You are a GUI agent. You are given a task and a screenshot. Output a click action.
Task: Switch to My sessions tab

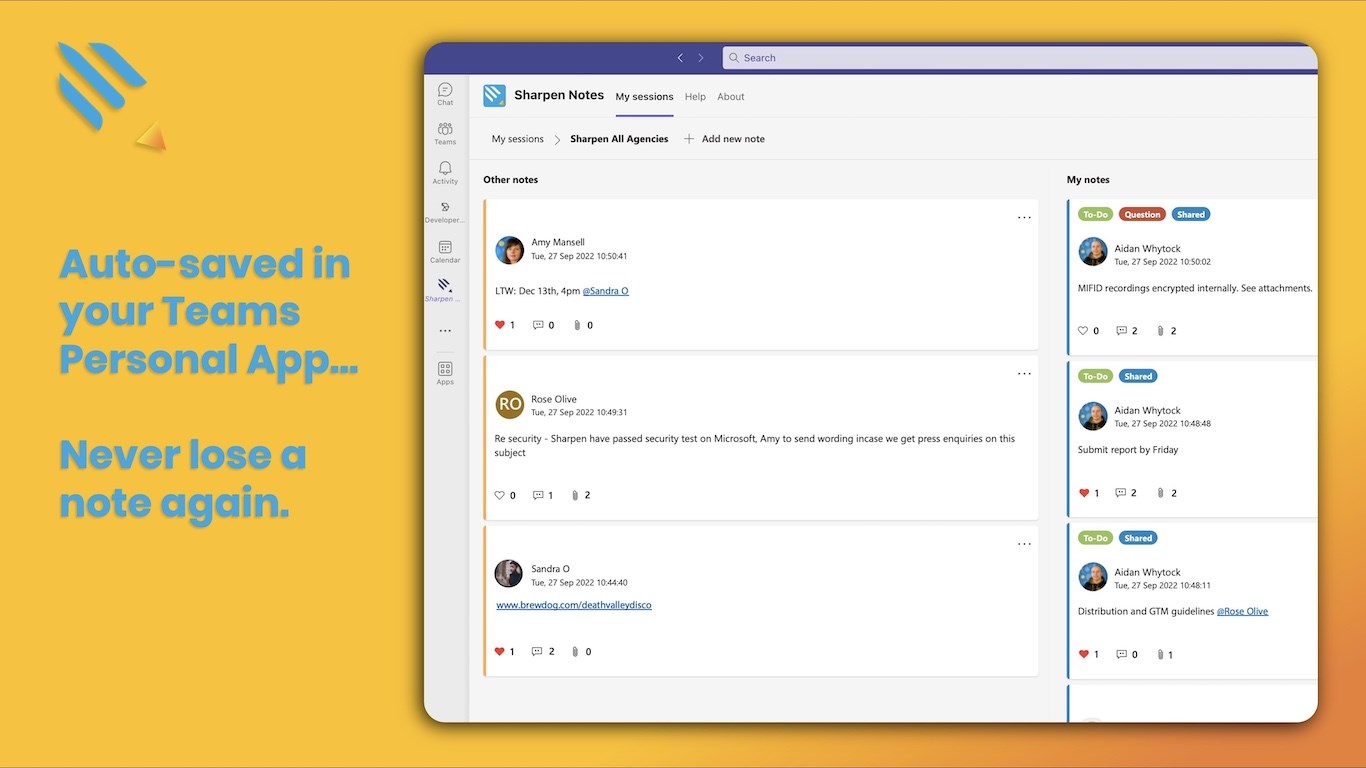tap(644, 97)
